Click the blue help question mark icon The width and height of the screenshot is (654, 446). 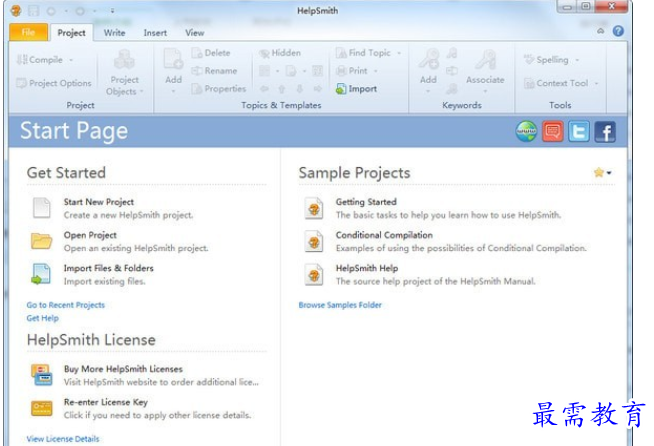(618, 31)
